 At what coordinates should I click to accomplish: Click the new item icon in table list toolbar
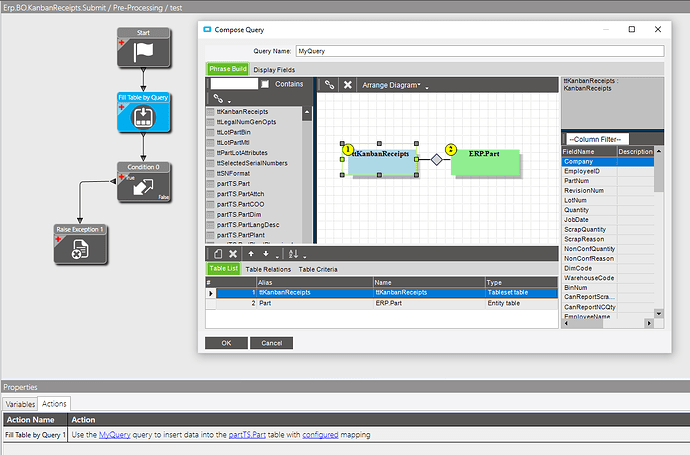218,254
